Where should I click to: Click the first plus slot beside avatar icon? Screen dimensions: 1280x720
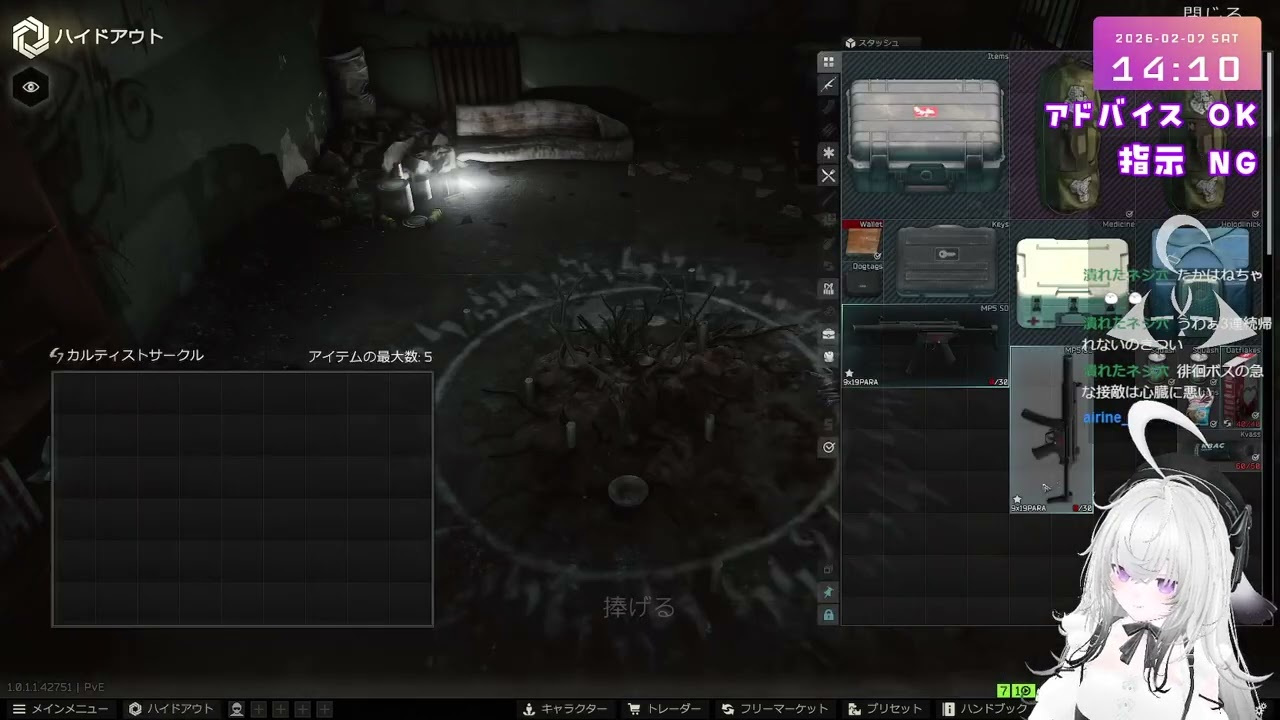pyautogui.click(x=258, y=709)
